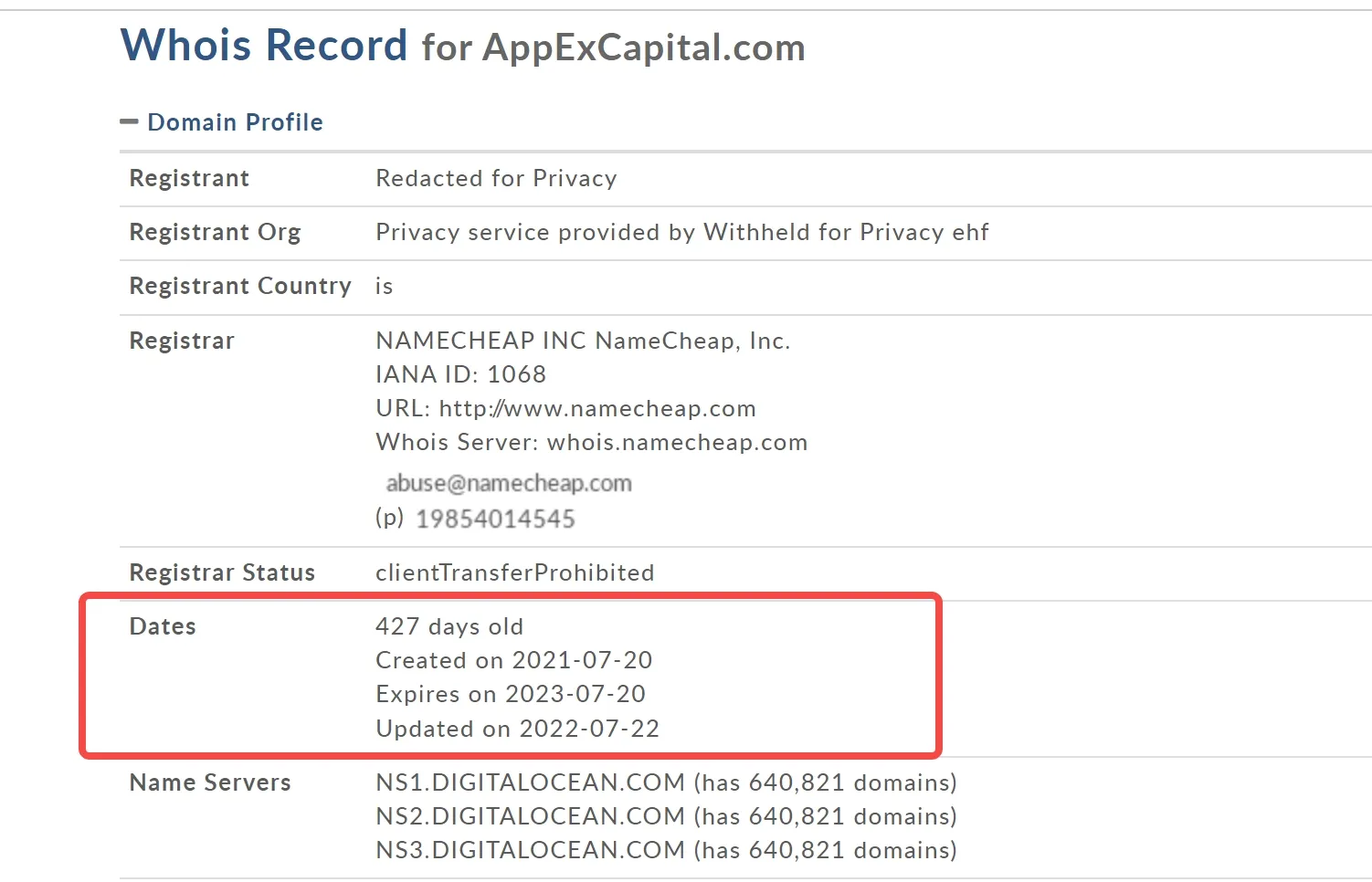Click the Whois Record for AppExCapital.com heading
Image resolution: width=1372 pixels, height=882 pixels.
click(463, 46)
